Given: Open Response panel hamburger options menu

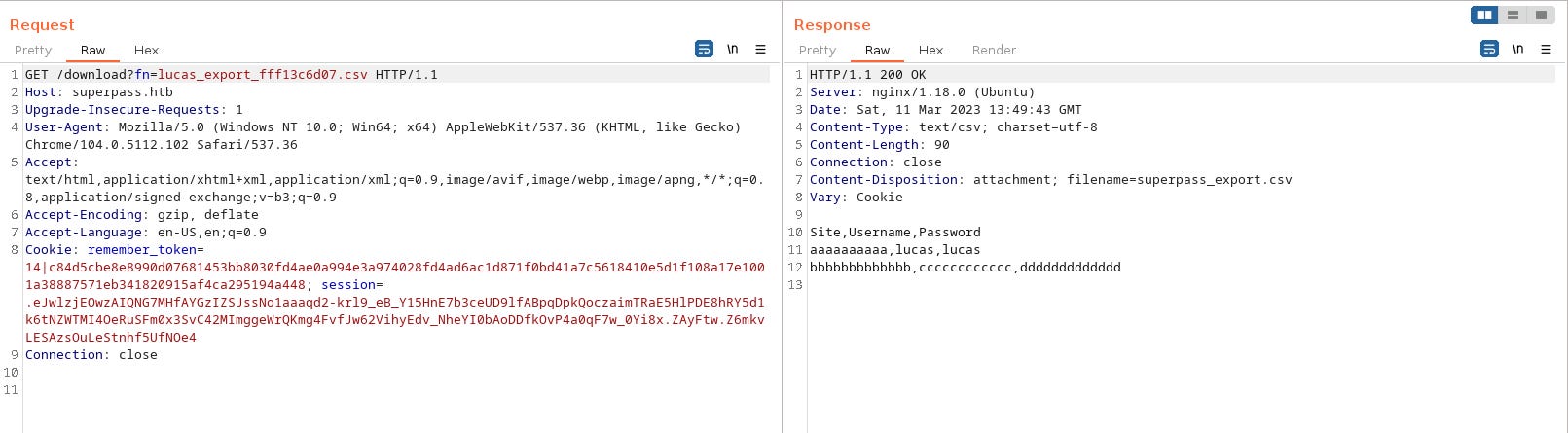Looking at the screenshot, I should [x=1546, y=49].
